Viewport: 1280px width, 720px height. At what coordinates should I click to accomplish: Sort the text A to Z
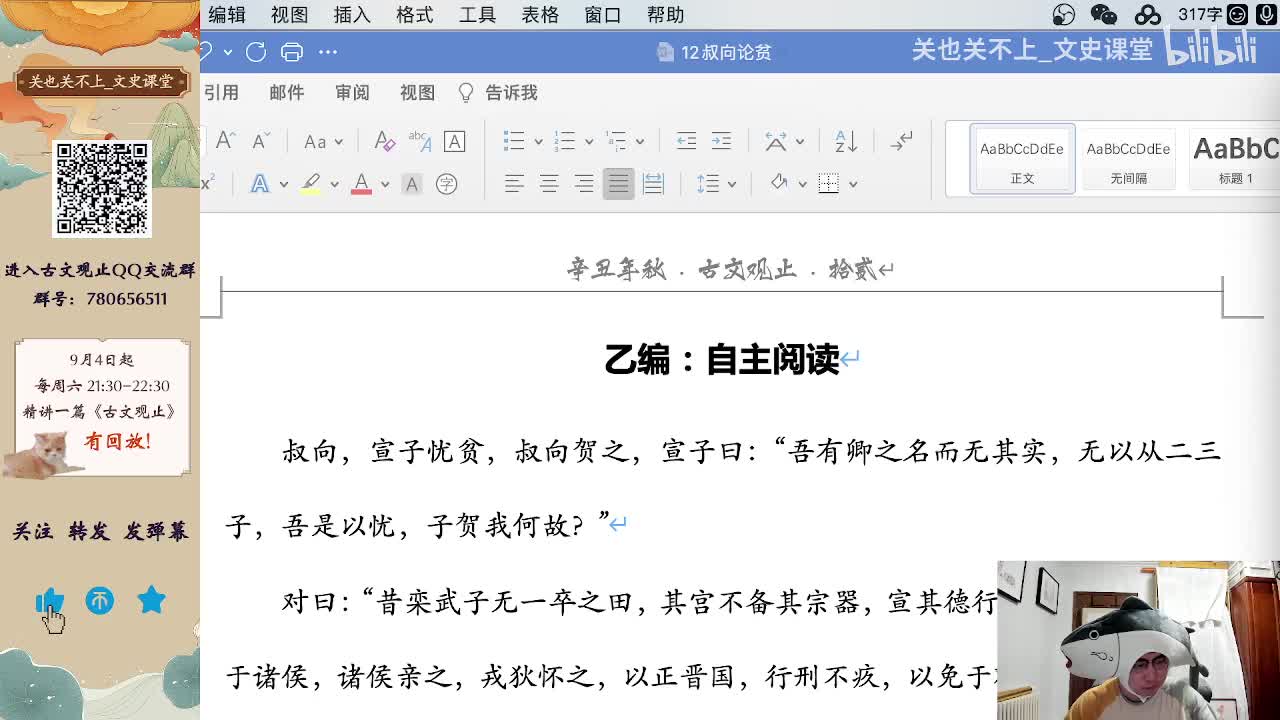[x=846, y=141]
